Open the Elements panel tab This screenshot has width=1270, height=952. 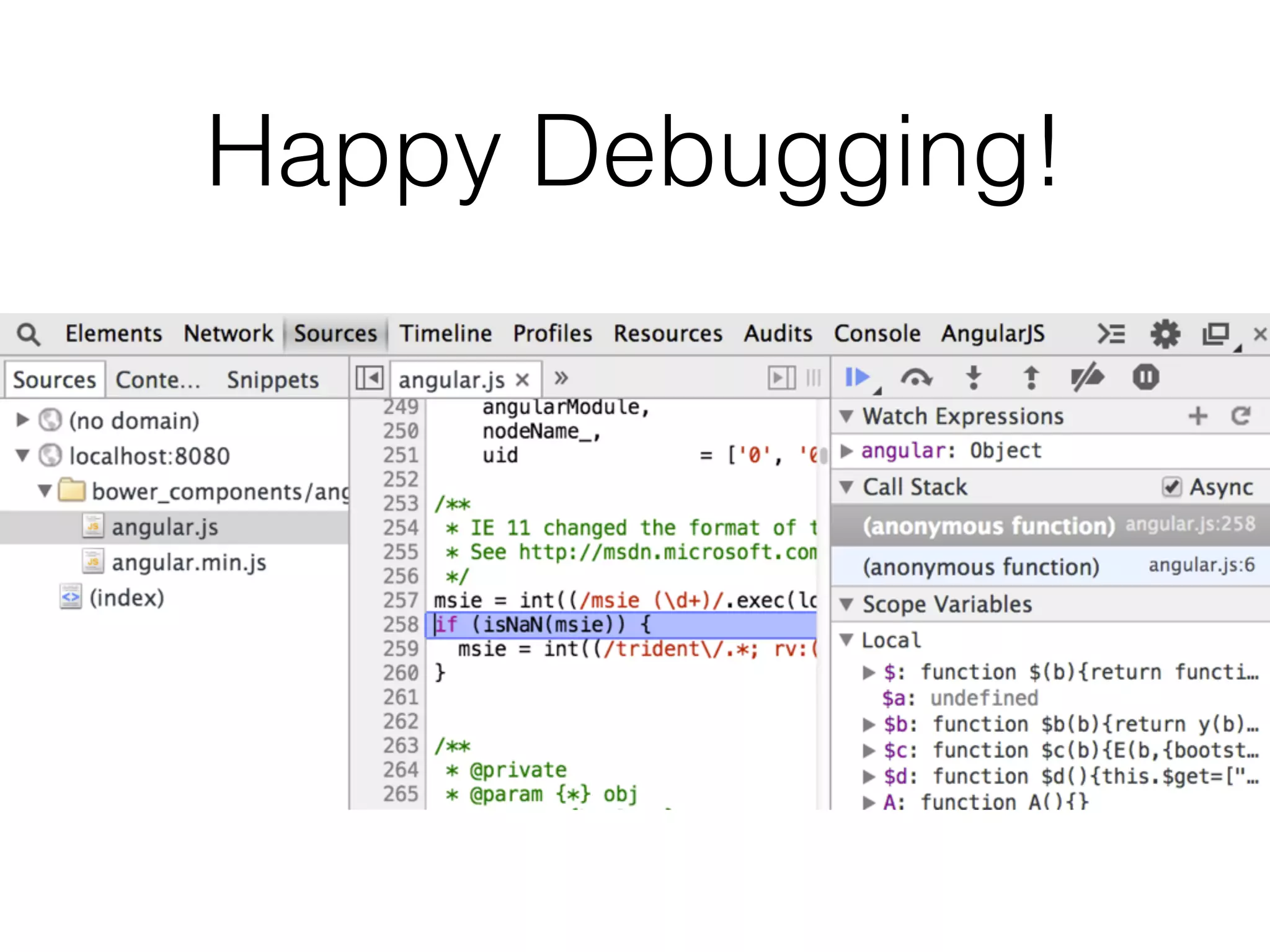click(113, 333)
